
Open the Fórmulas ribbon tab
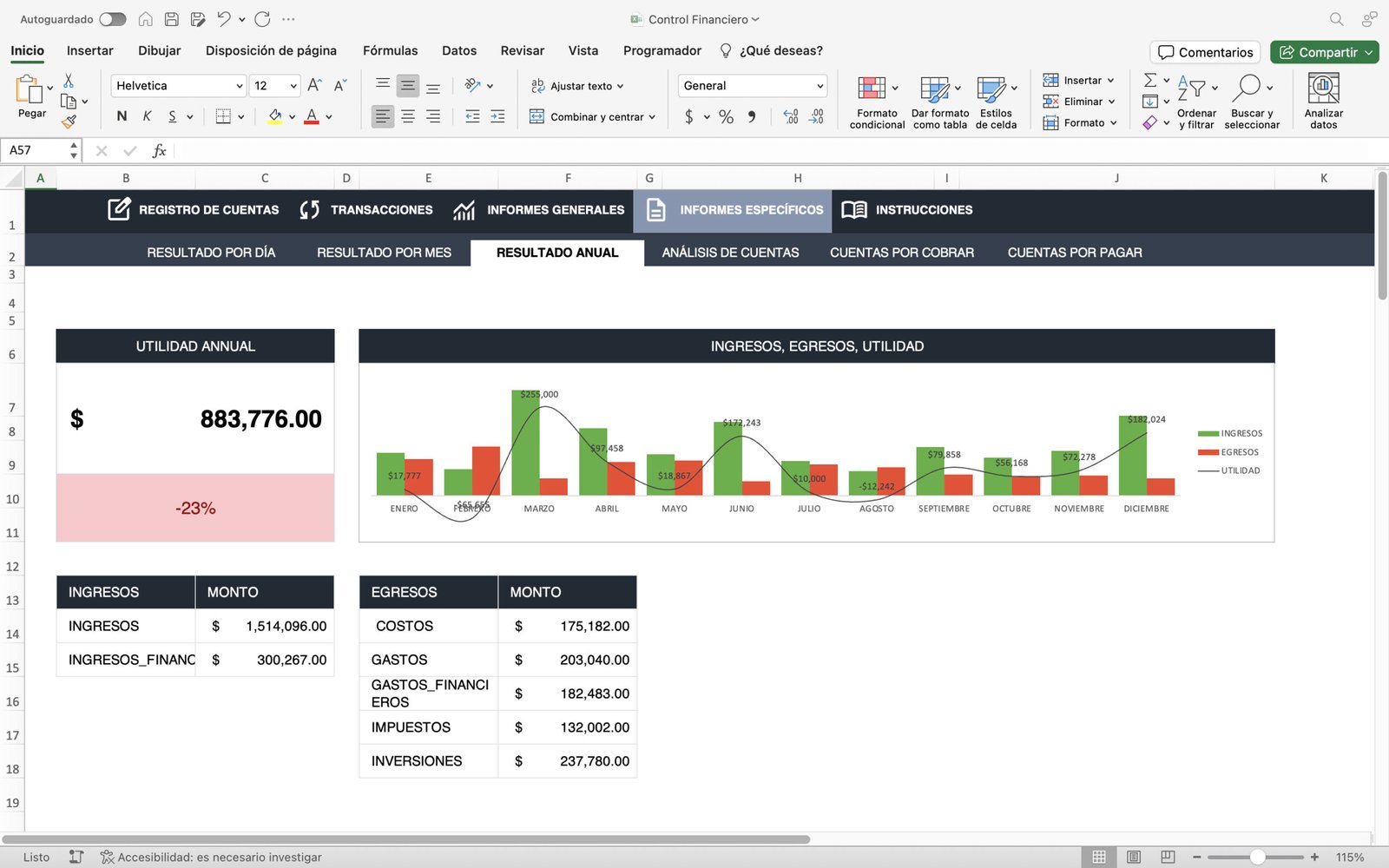(x=390, y=50)
